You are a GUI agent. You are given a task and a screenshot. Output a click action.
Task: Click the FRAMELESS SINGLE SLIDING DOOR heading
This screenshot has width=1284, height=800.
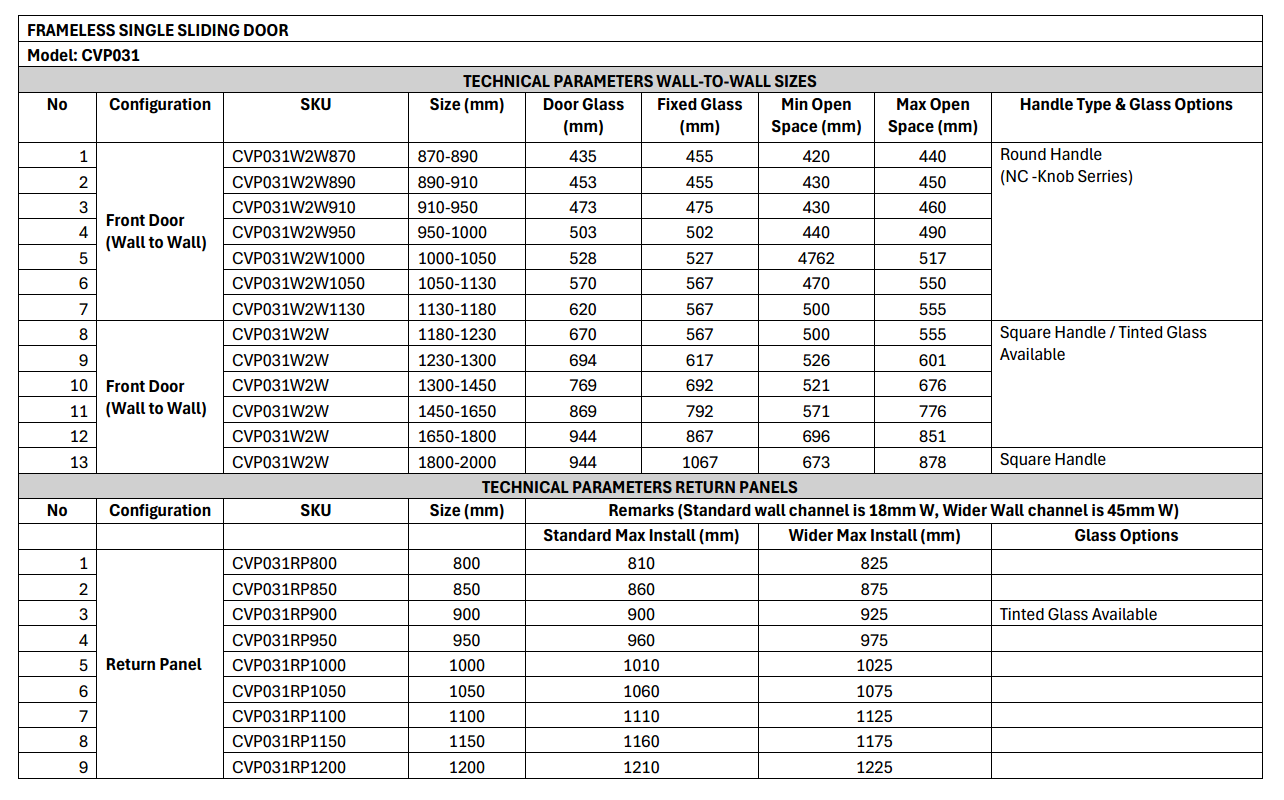click(640, 30)
